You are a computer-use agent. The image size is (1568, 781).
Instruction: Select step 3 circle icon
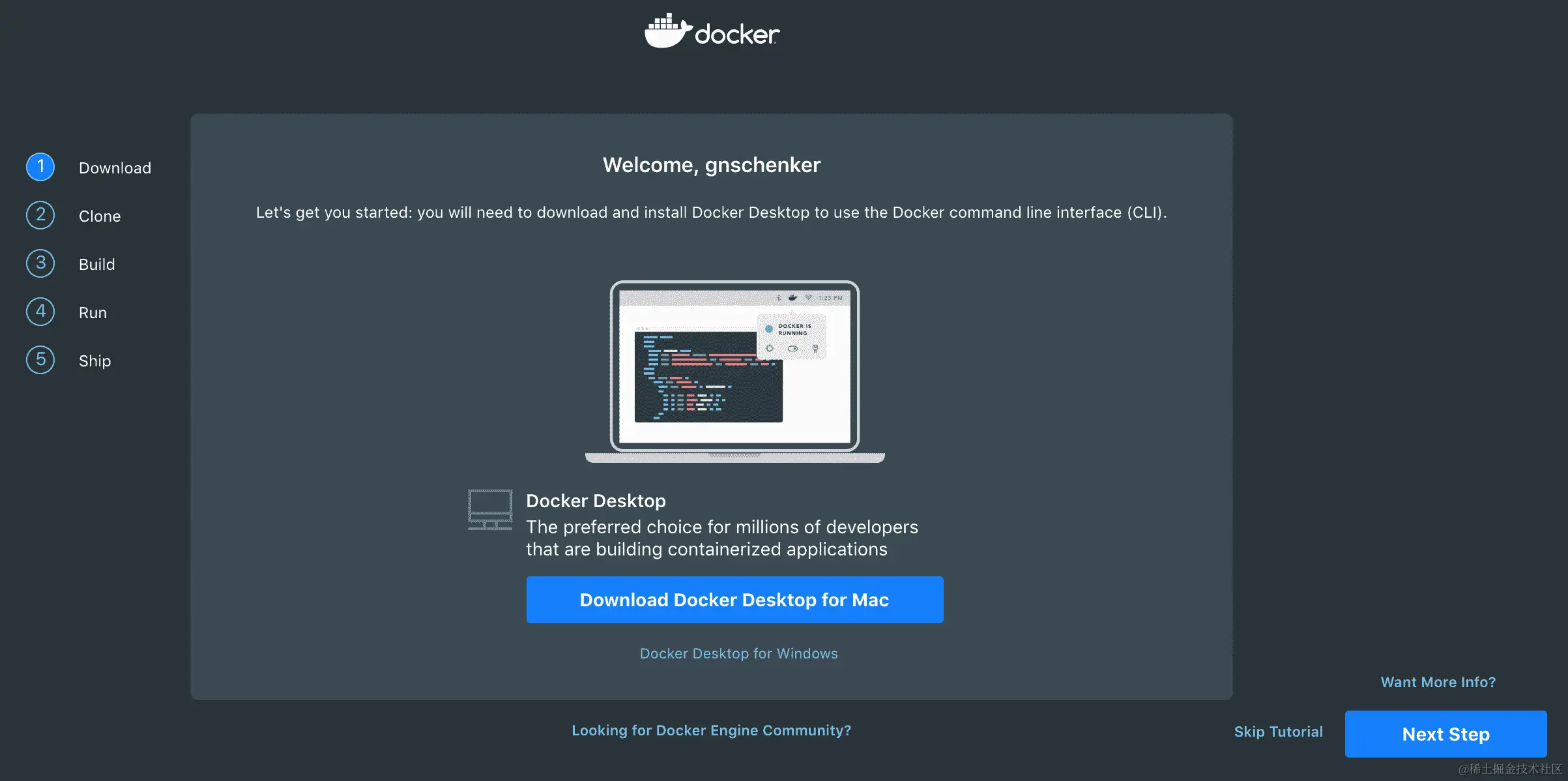tap(40, 263)
